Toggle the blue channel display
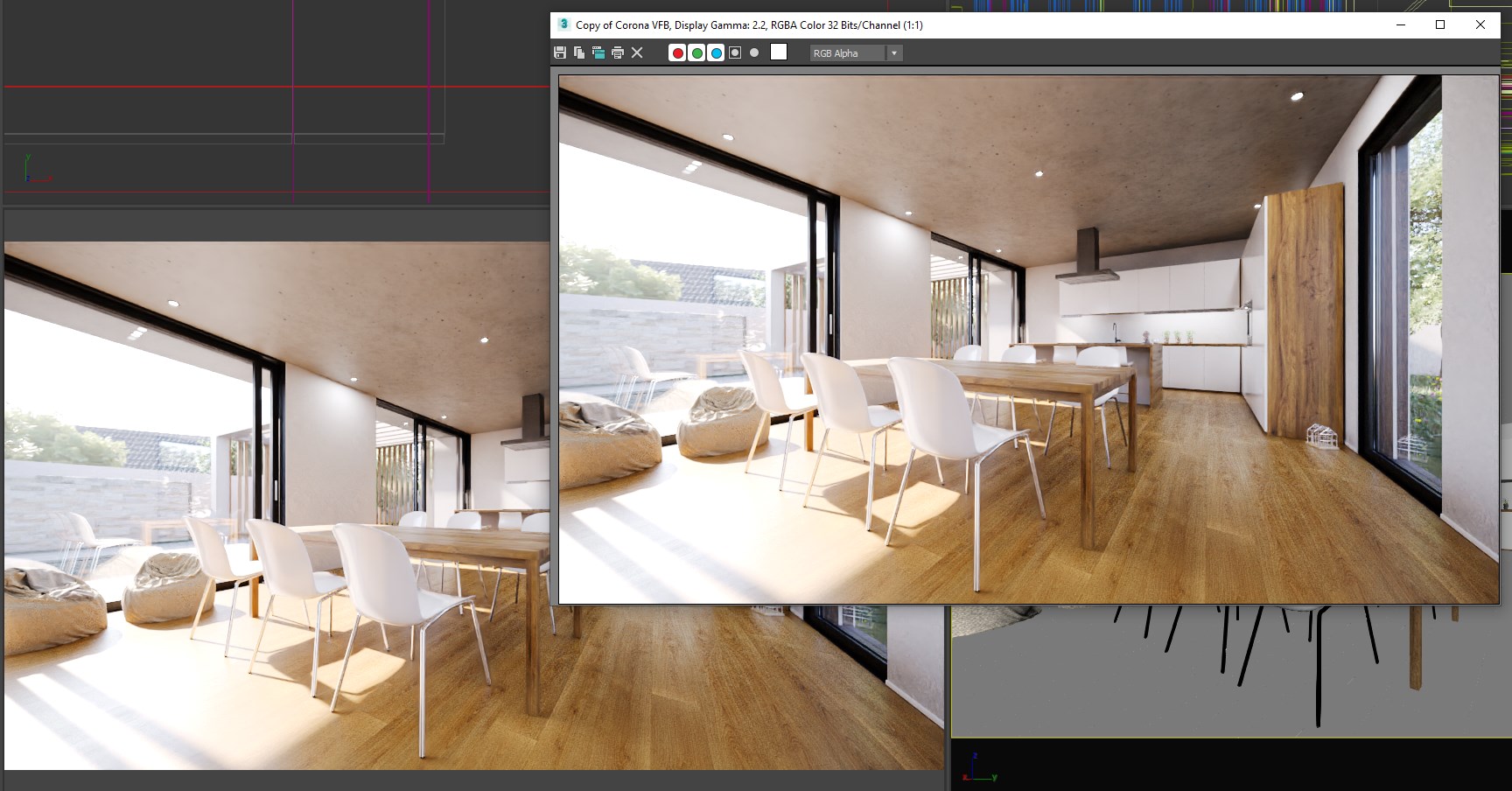This screenshot has width=1512, height=791. pyautogui.click(x=716, y=53)
